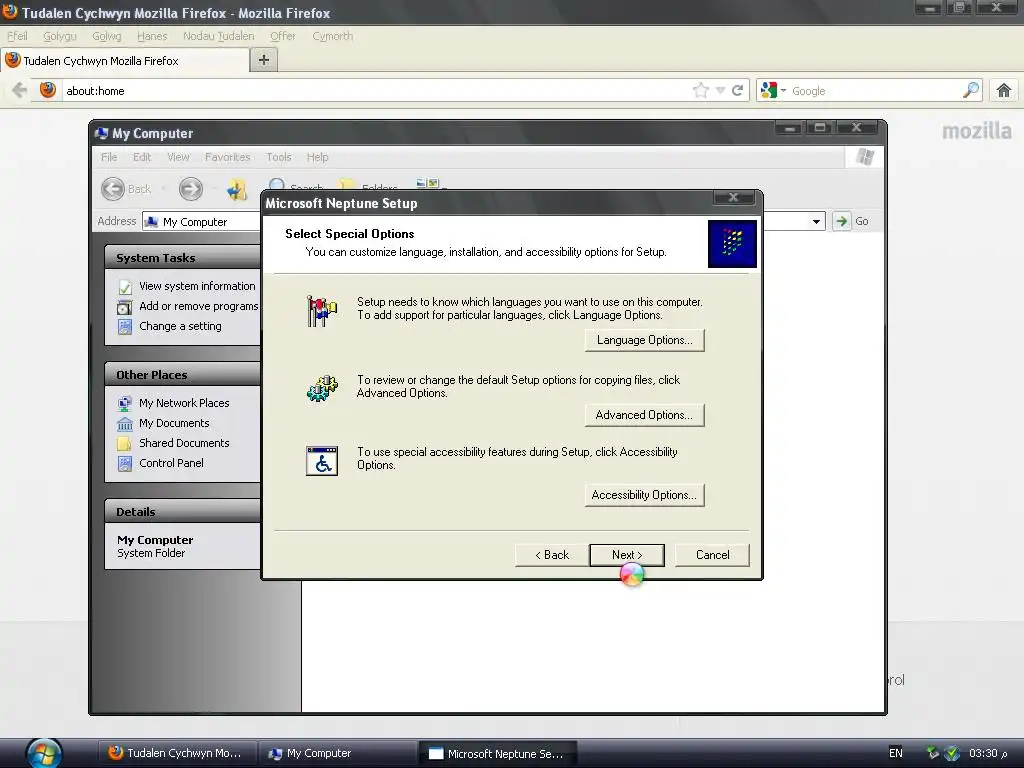Open Firefox Offer menu
The height and width of the screenshot is (768, 1024).
[283, 36]
